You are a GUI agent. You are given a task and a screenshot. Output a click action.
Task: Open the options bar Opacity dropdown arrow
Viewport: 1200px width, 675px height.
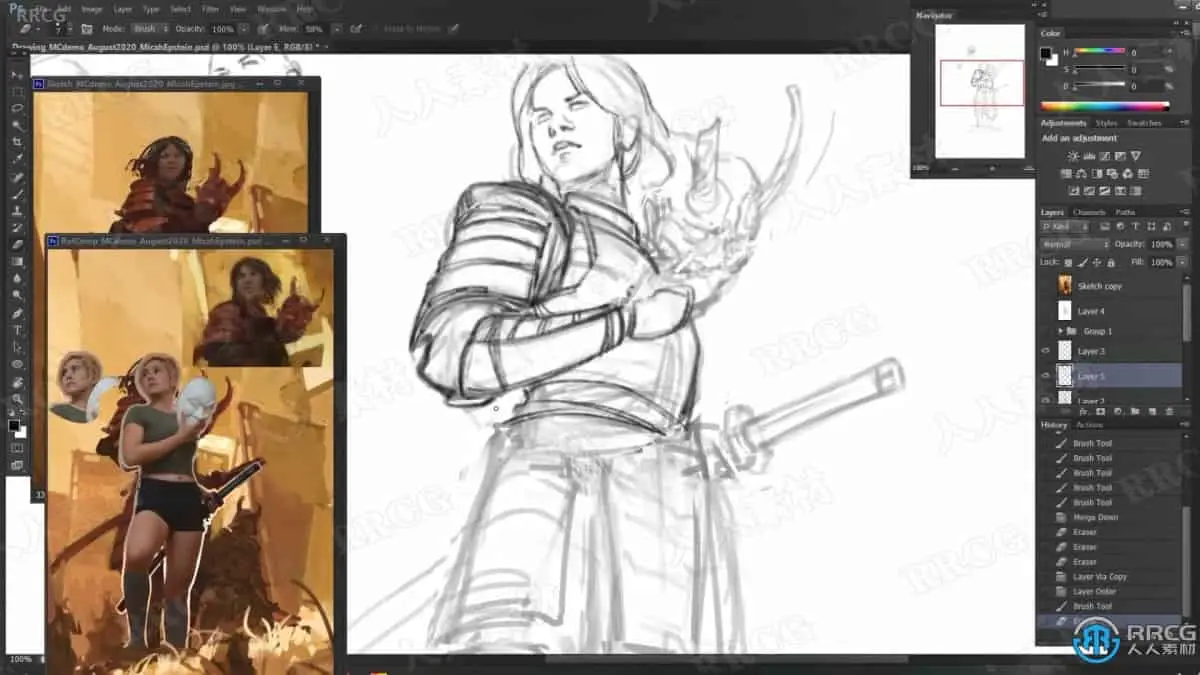[x=244, y=29]
